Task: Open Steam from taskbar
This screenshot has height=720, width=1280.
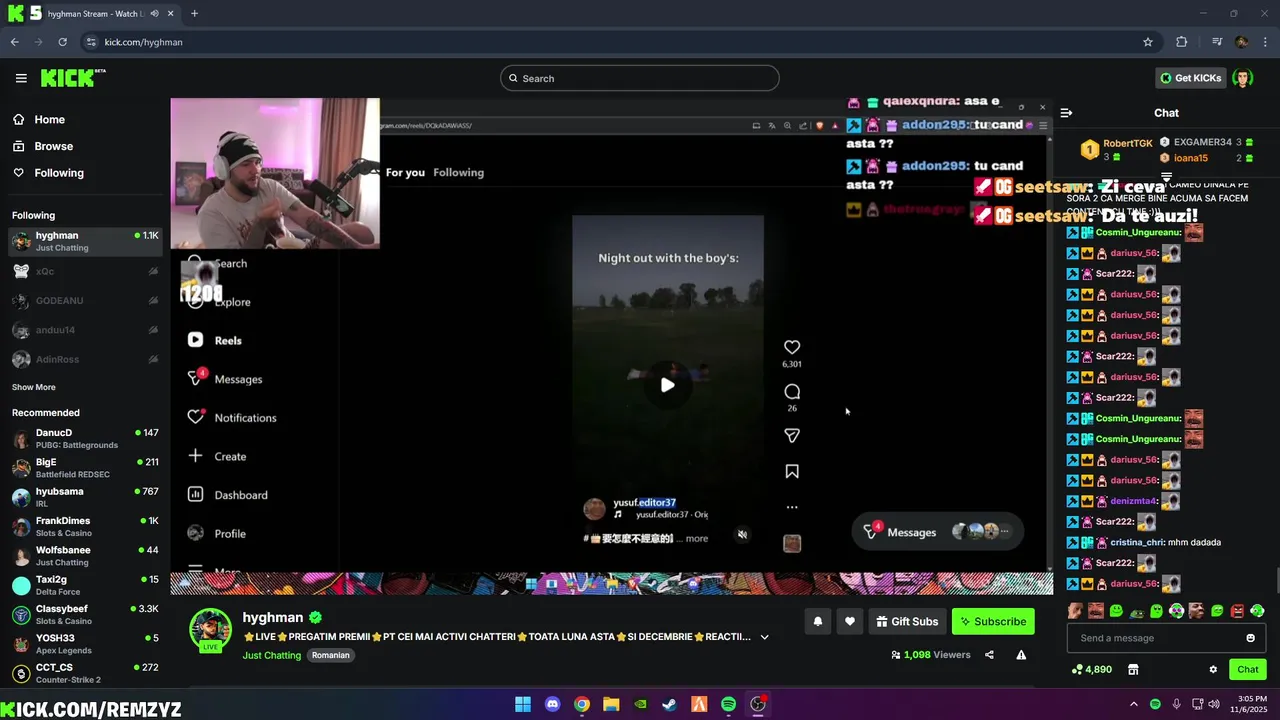Action: pyautogui.click(x=669, y=704)
